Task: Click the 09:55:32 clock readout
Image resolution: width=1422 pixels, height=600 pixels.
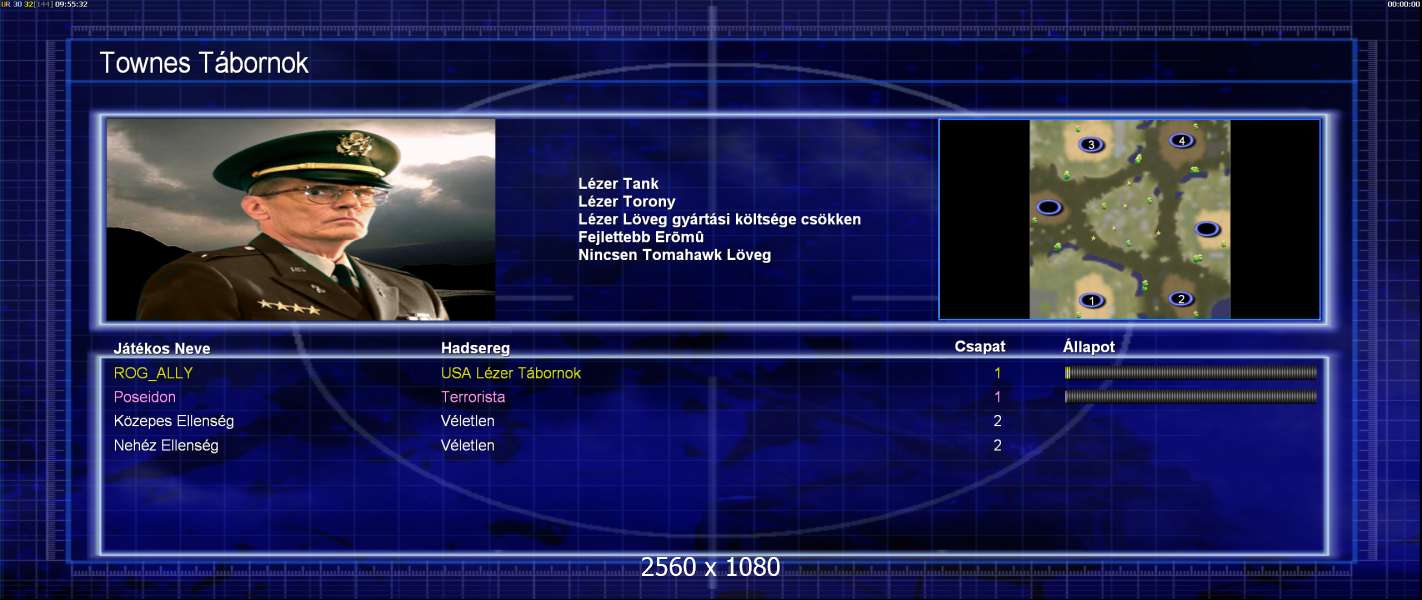Action: click(x=71, y=4)
